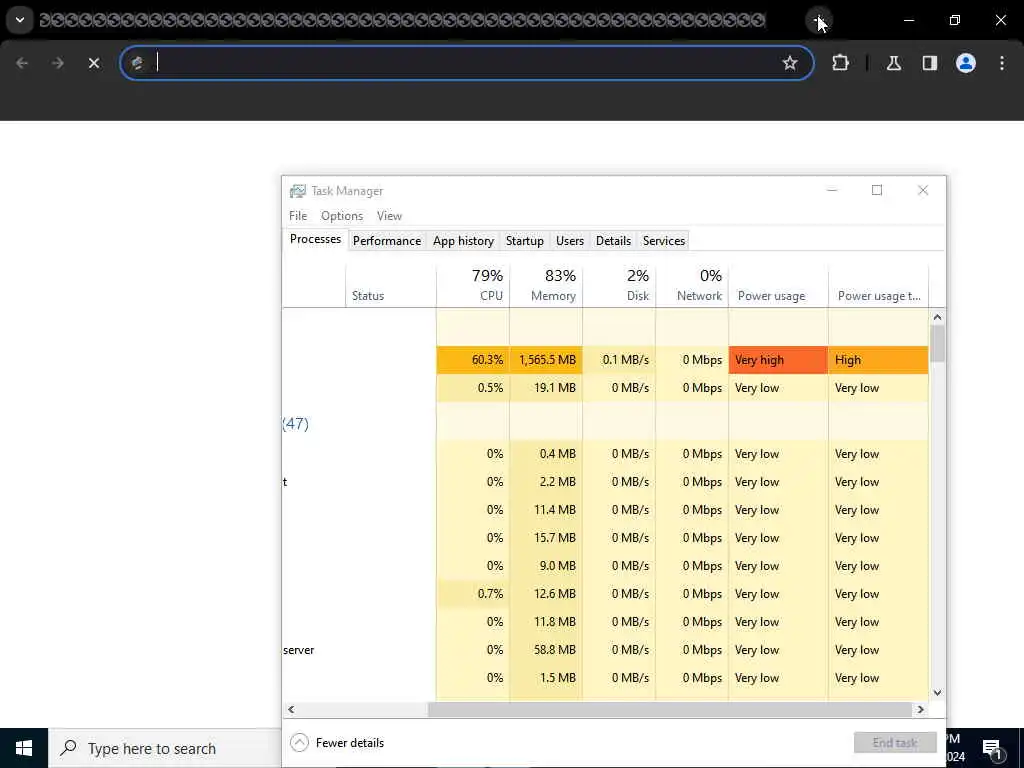The image size is (1024, 768).
Task: Switch to the Users tab
Action: pos(569,240)
